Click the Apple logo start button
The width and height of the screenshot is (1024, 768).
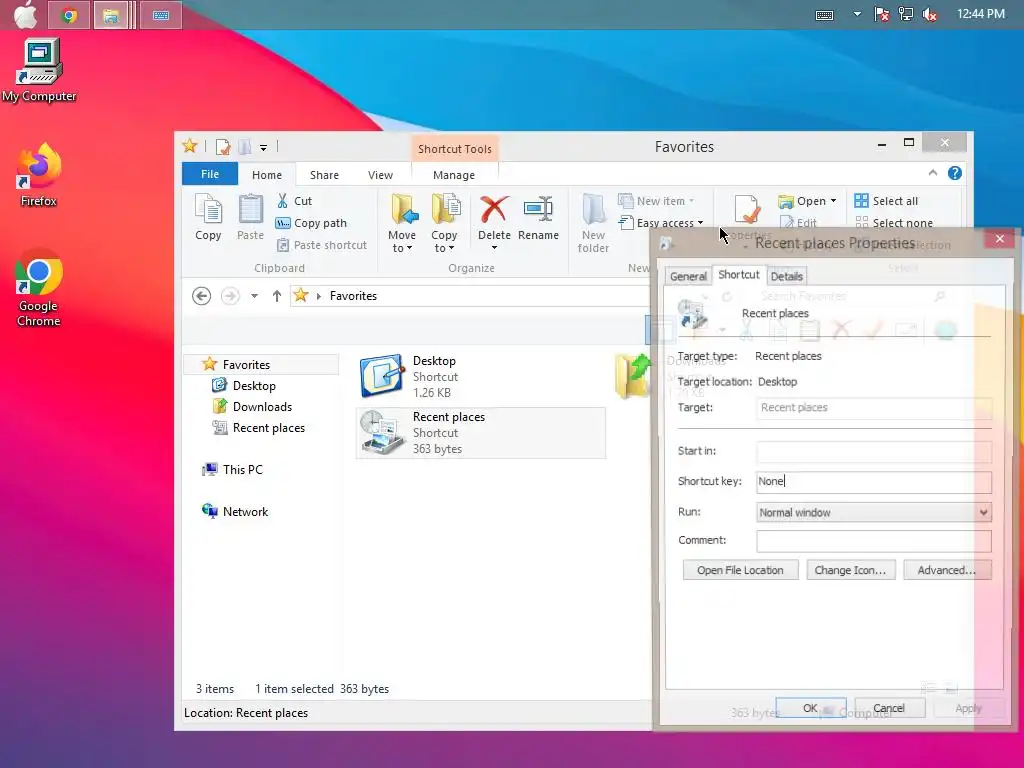tap(25, 14)
